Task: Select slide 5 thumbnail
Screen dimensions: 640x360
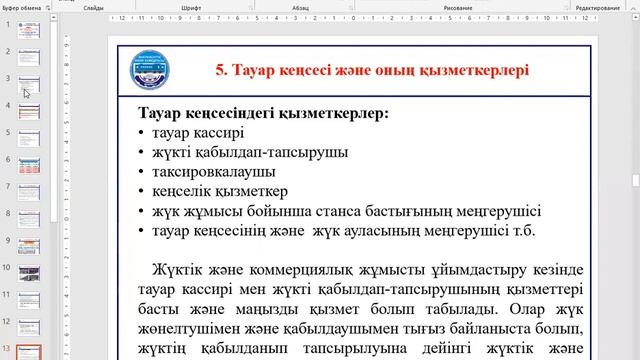Action: (x=29, y=138)
